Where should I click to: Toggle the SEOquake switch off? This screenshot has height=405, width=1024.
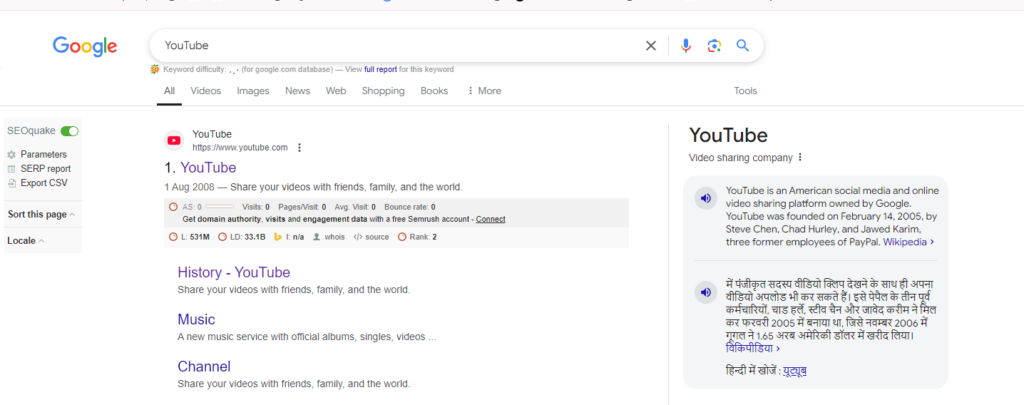69,131
